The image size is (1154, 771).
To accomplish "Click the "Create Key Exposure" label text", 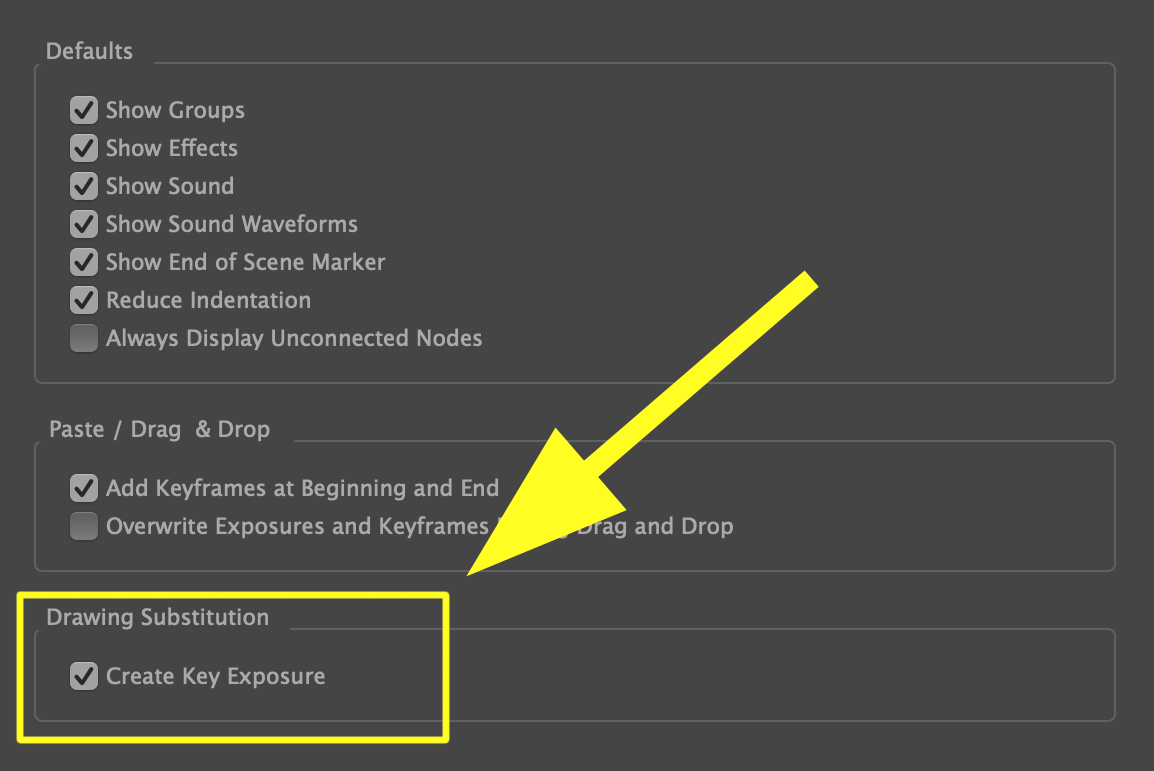I will [x=215, y=676].
